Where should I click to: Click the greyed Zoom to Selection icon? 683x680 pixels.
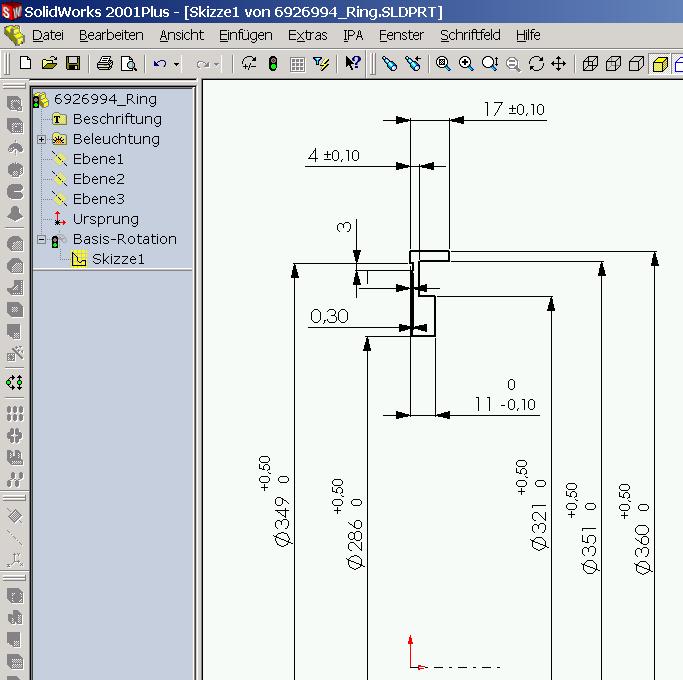(x=513, y=64)
